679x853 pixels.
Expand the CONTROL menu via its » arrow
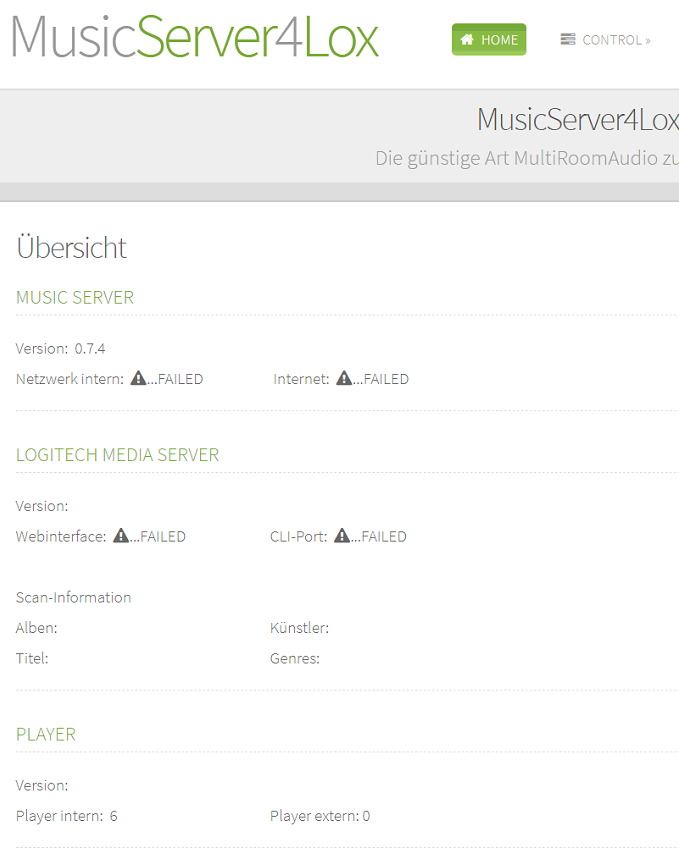(648, 41)
